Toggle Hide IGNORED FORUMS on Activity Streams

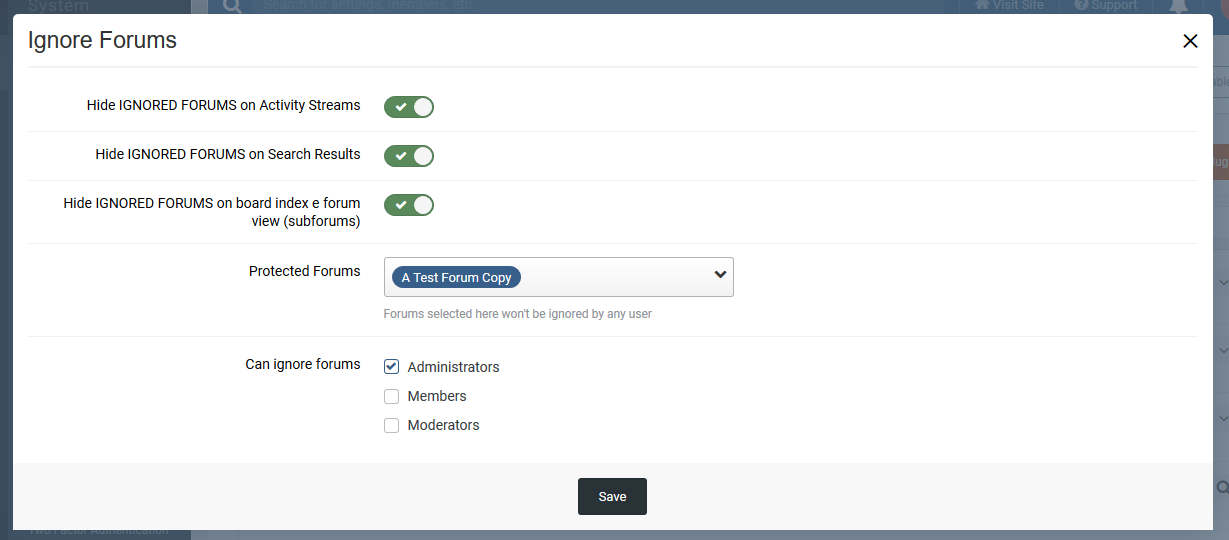409,107
